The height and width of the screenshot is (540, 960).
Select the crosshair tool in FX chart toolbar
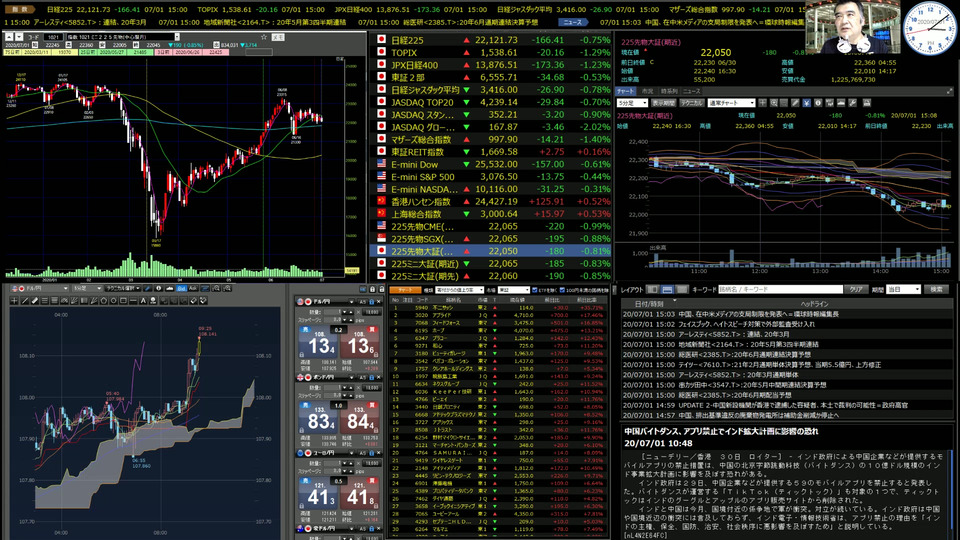click(14, 301)
